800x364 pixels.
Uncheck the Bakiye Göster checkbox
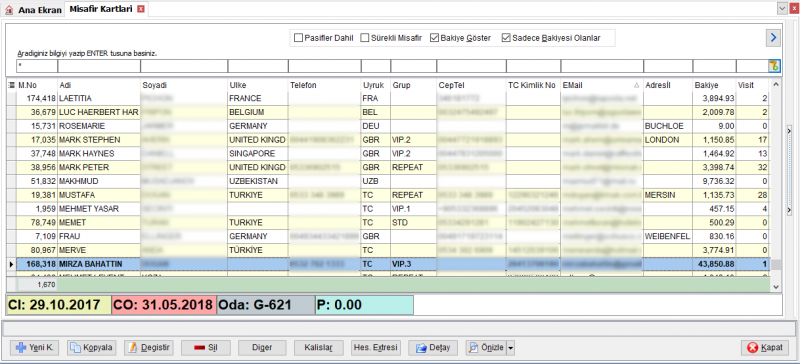point(434,38)
